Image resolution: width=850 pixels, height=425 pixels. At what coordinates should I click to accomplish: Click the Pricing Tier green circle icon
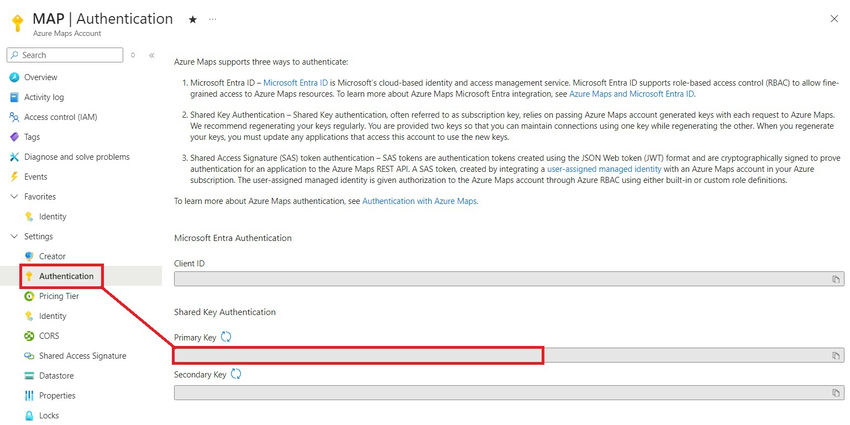(x=29, y=296)
